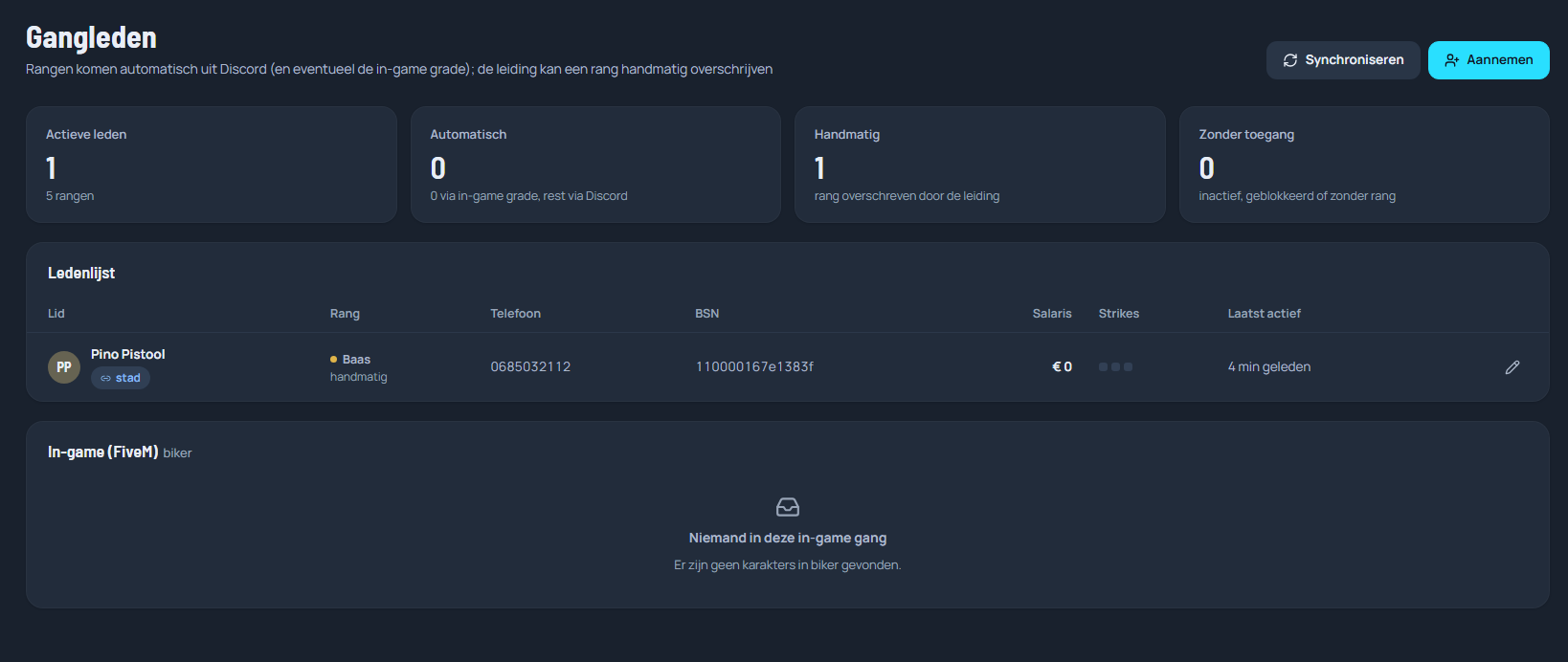Click the add-person icon in Aannemen

click(1452, 60)
